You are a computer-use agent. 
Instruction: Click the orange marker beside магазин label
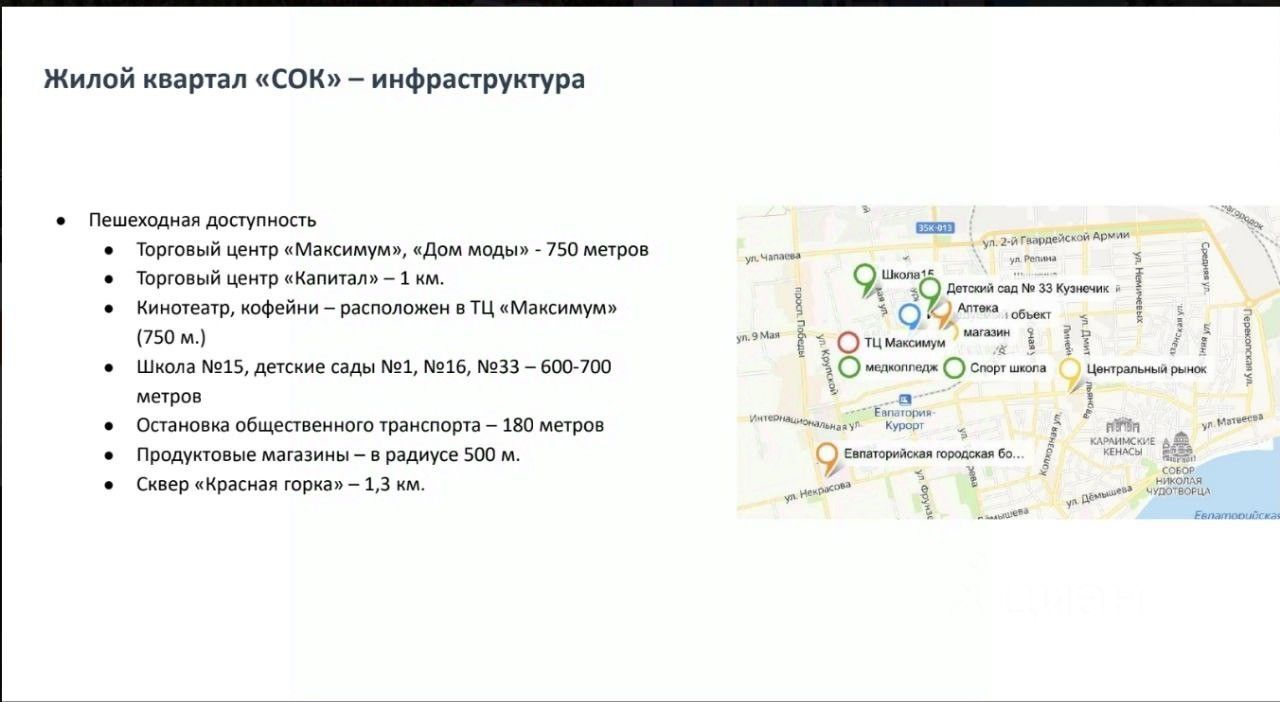pyautogui.click(x=943, y=316)
